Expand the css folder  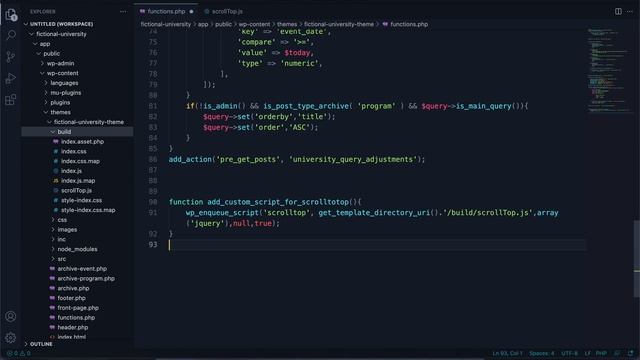[62, 220]
